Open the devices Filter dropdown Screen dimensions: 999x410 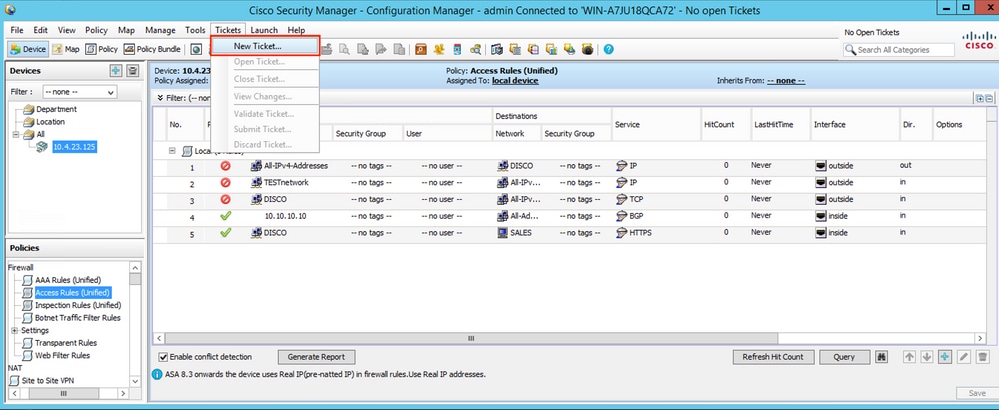pos(80,92)
